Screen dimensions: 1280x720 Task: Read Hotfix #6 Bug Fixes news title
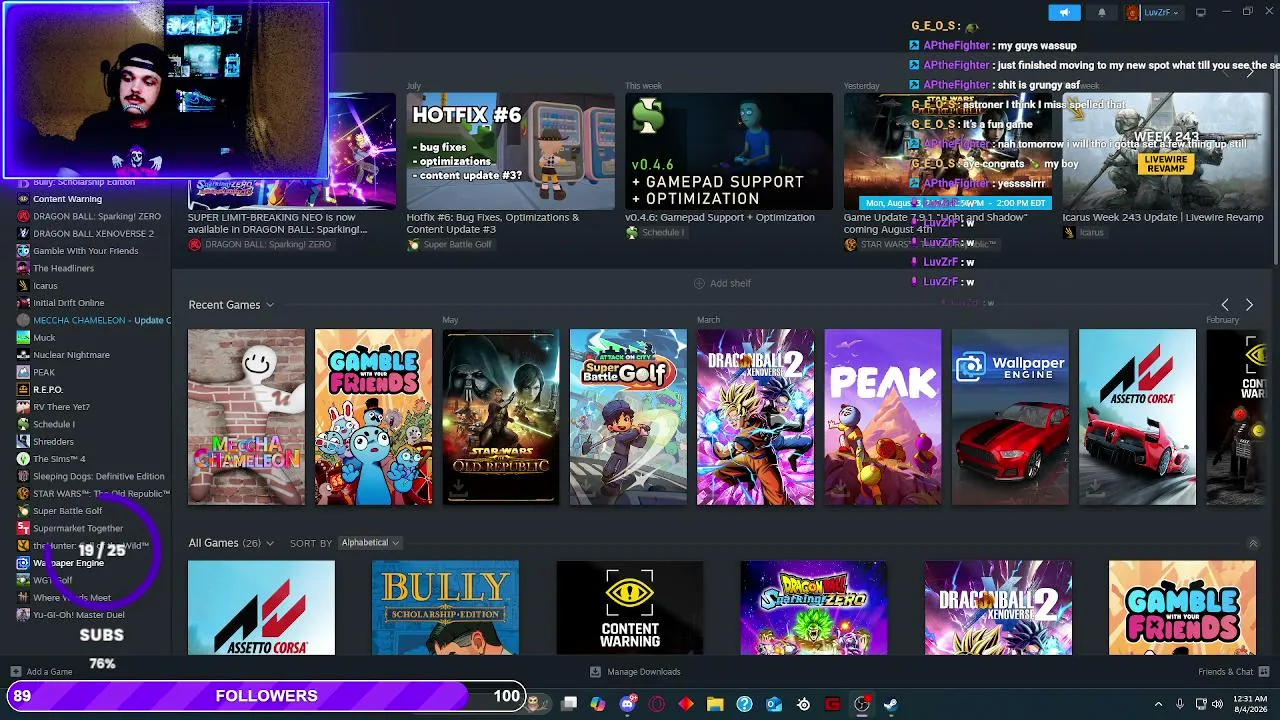[493, 223]
